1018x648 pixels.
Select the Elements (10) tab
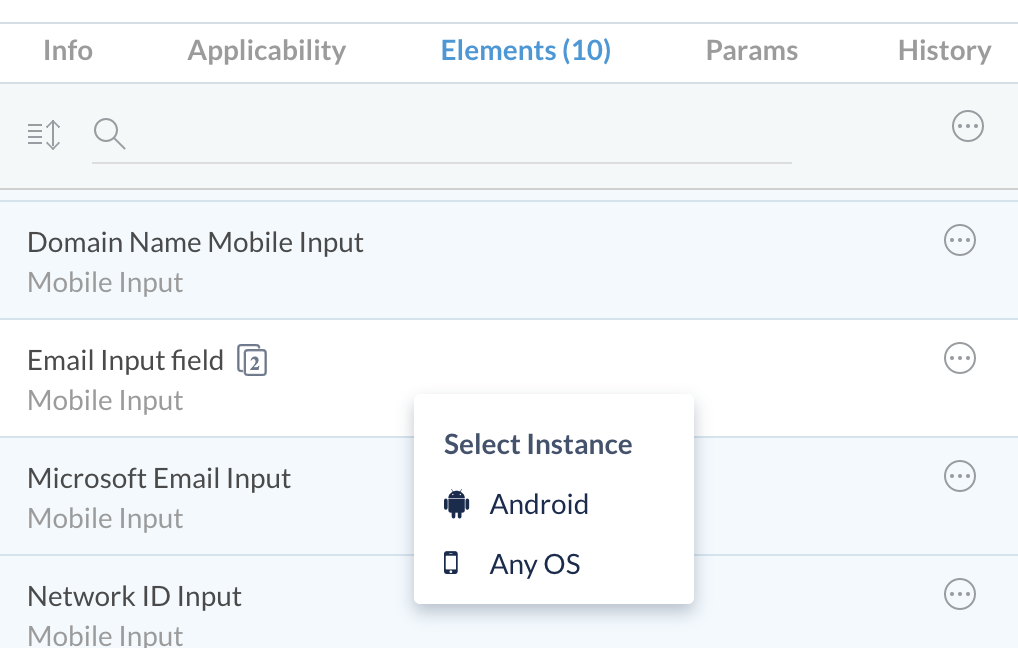(x=526, y=51)
